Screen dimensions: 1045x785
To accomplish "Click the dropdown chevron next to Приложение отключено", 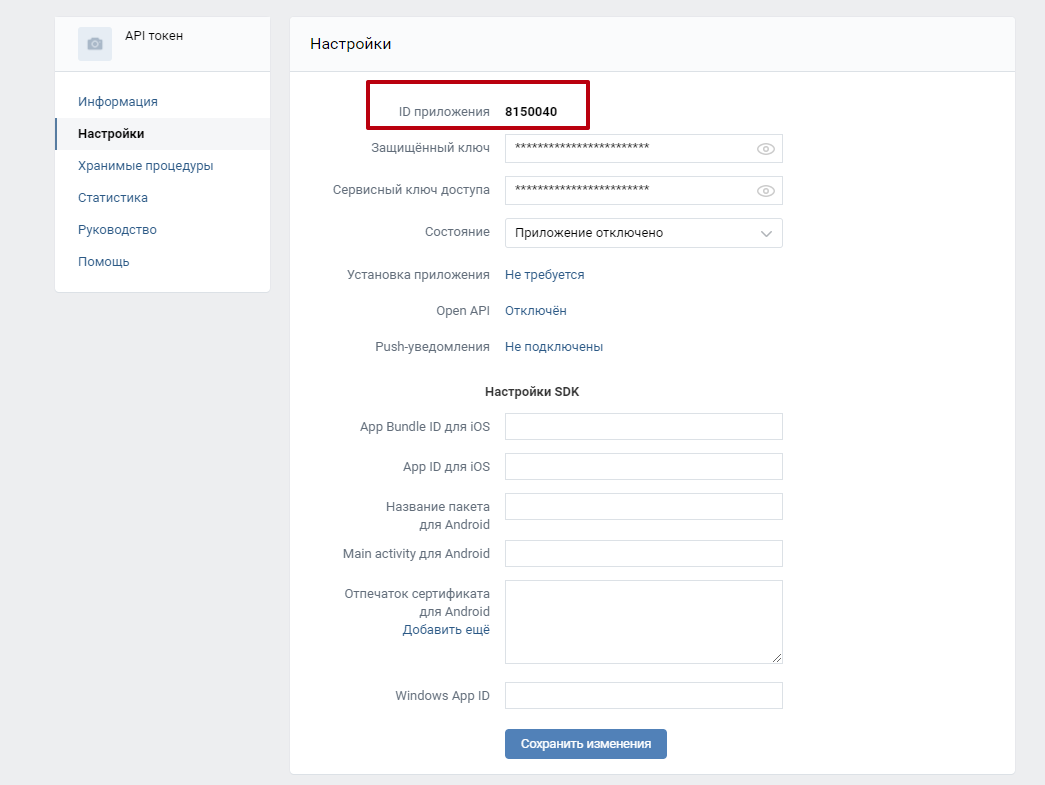I will [767, 233].
